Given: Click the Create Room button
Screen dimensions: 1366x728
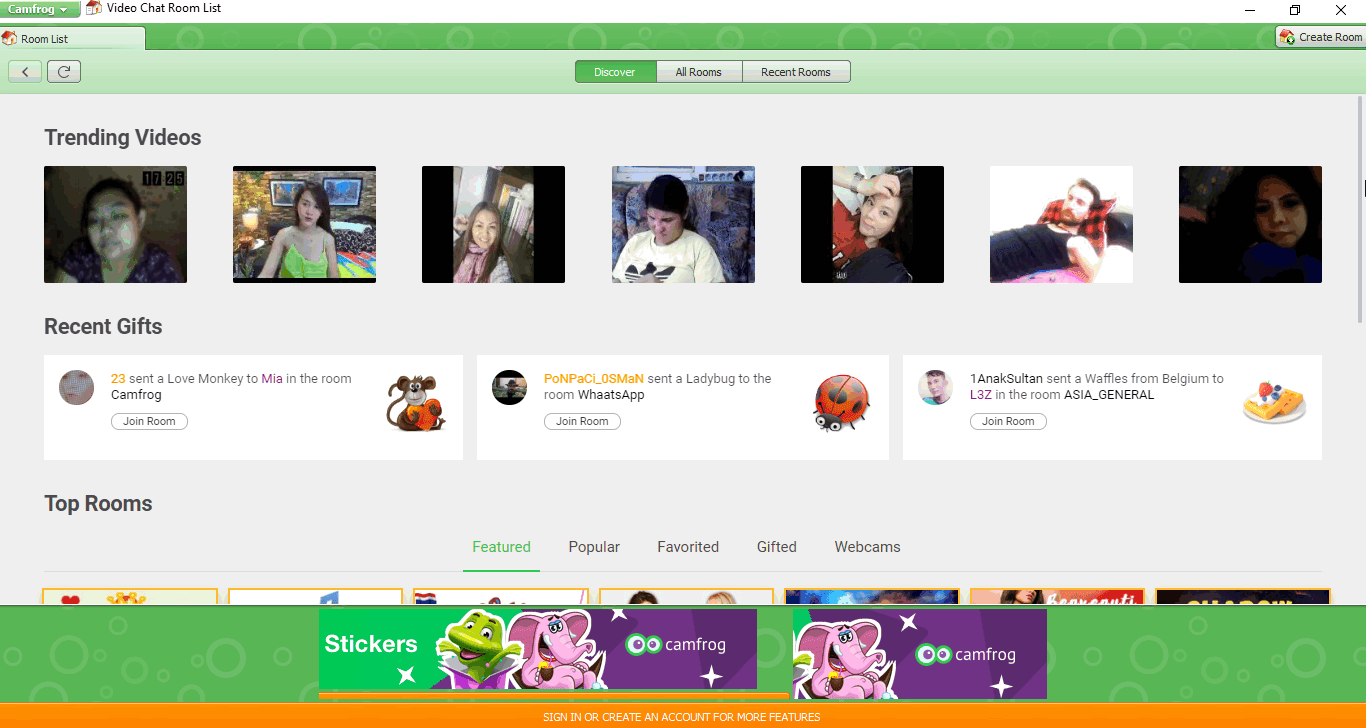Looking at the screenshot, I should [x=1321, y=37].
